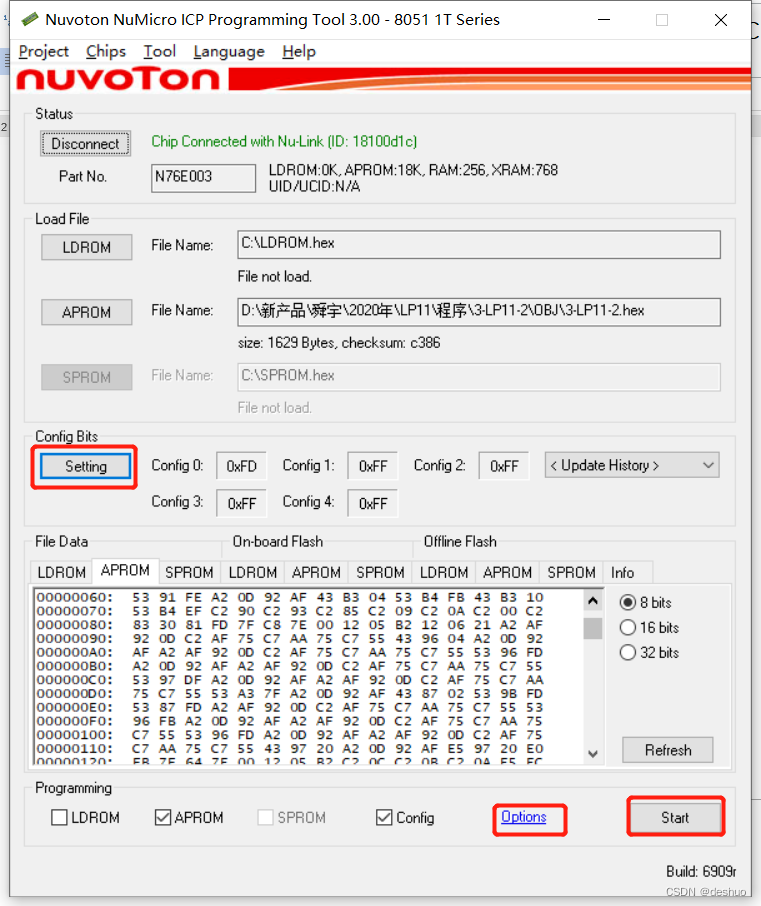Click hex row address 000000F0
The width and height of the screenshot is (761, 906).
tap(74, 721)
